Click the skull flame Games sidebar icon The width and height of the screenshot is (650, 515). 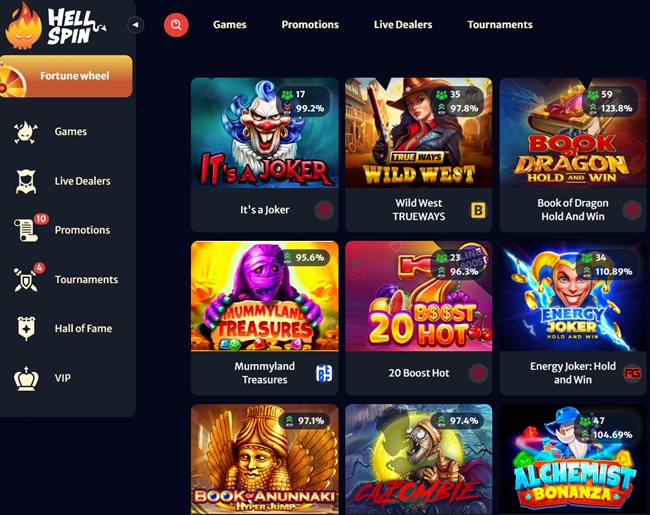(x=26, y=132)
